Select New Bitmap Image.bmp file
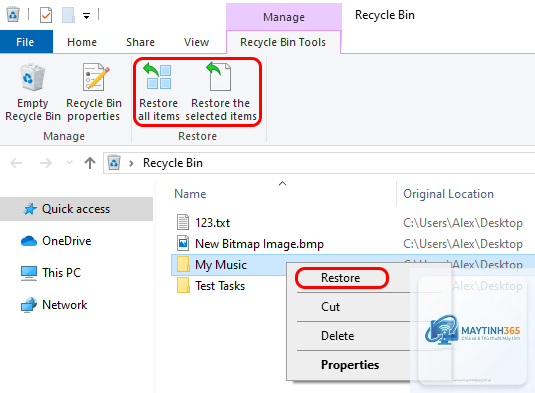 [x=259, y=244]
